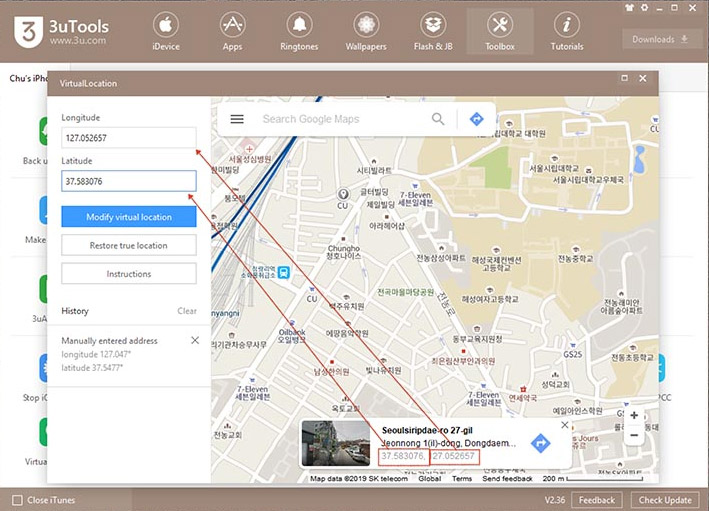Open the Apps section
709x511 pixels.
coord(232,31)
